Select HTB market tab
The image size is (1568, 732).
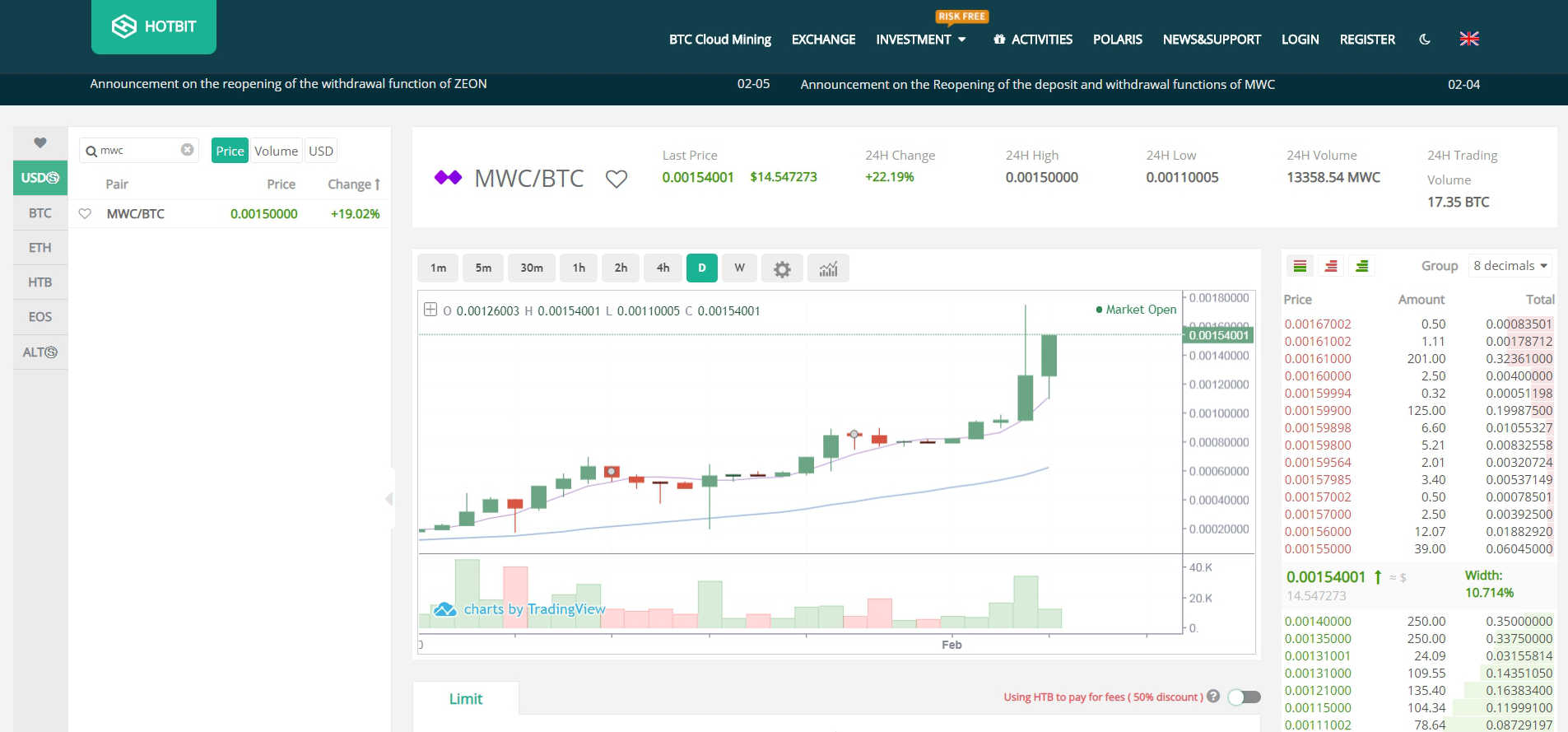pyautogui.click(x=40, y=282)
